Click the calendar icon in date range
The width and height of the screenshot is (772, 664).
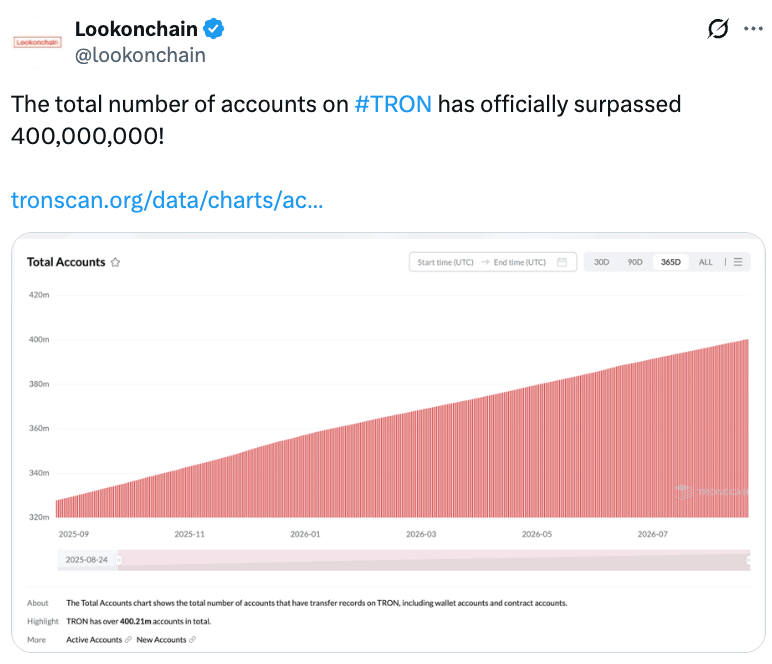tap(562, 262)
